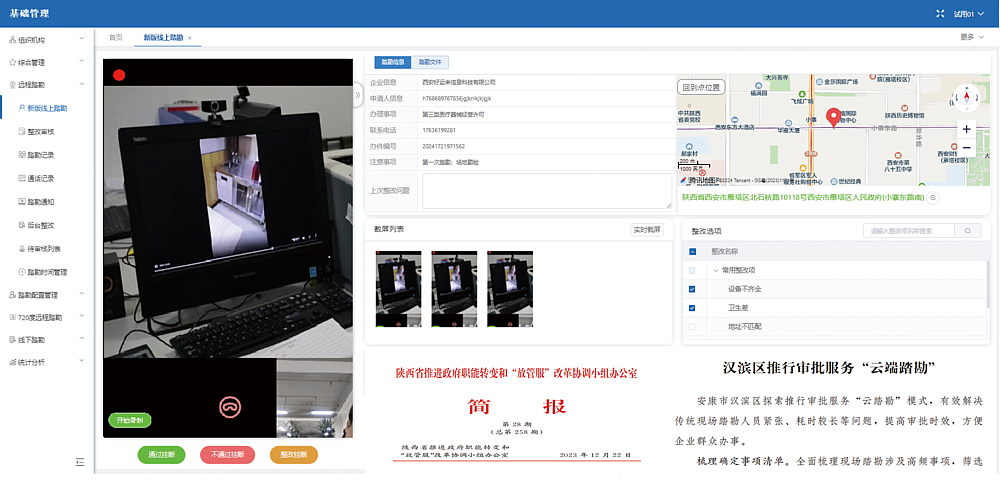This screenshot has width=1000, height=483.
Task: Switch to the 踏勘文件 tab
Action: point(429,62)
